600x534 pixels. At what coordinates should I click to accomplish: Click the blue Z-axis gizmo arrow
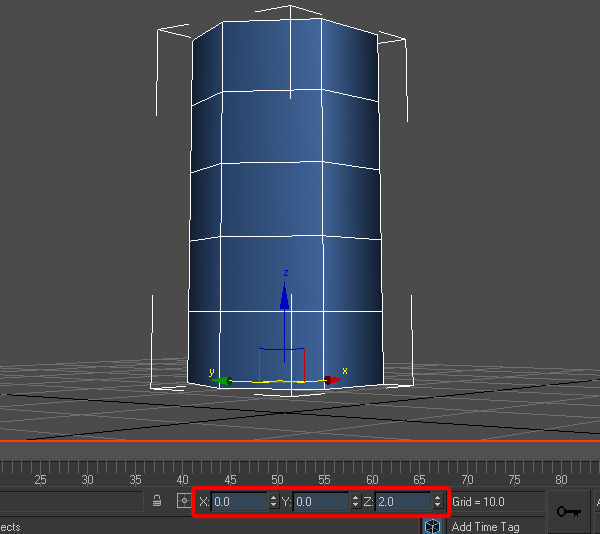point(284,296)
